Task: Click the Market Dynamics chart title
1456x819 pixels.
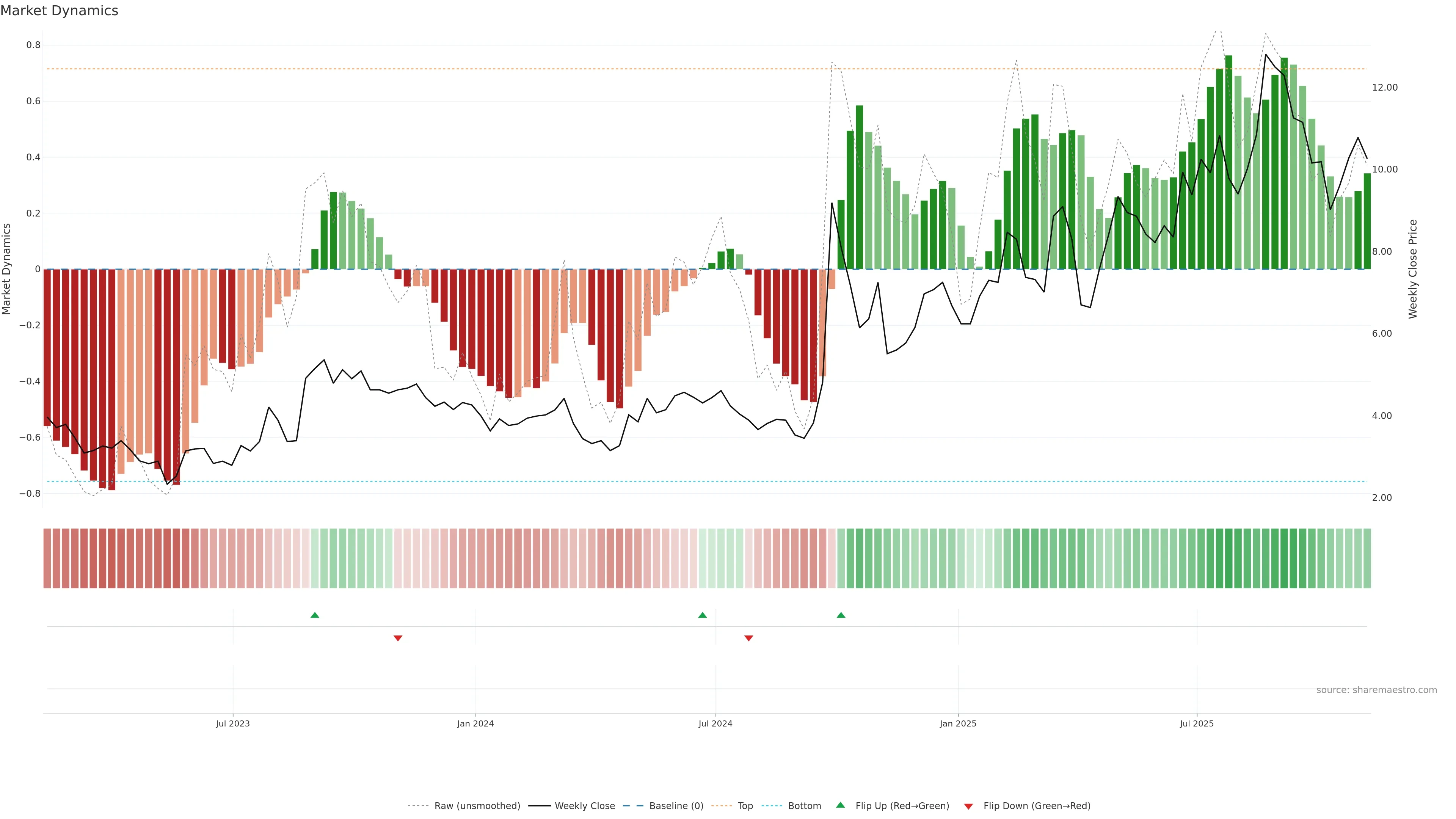Action: tap(60, 11)
